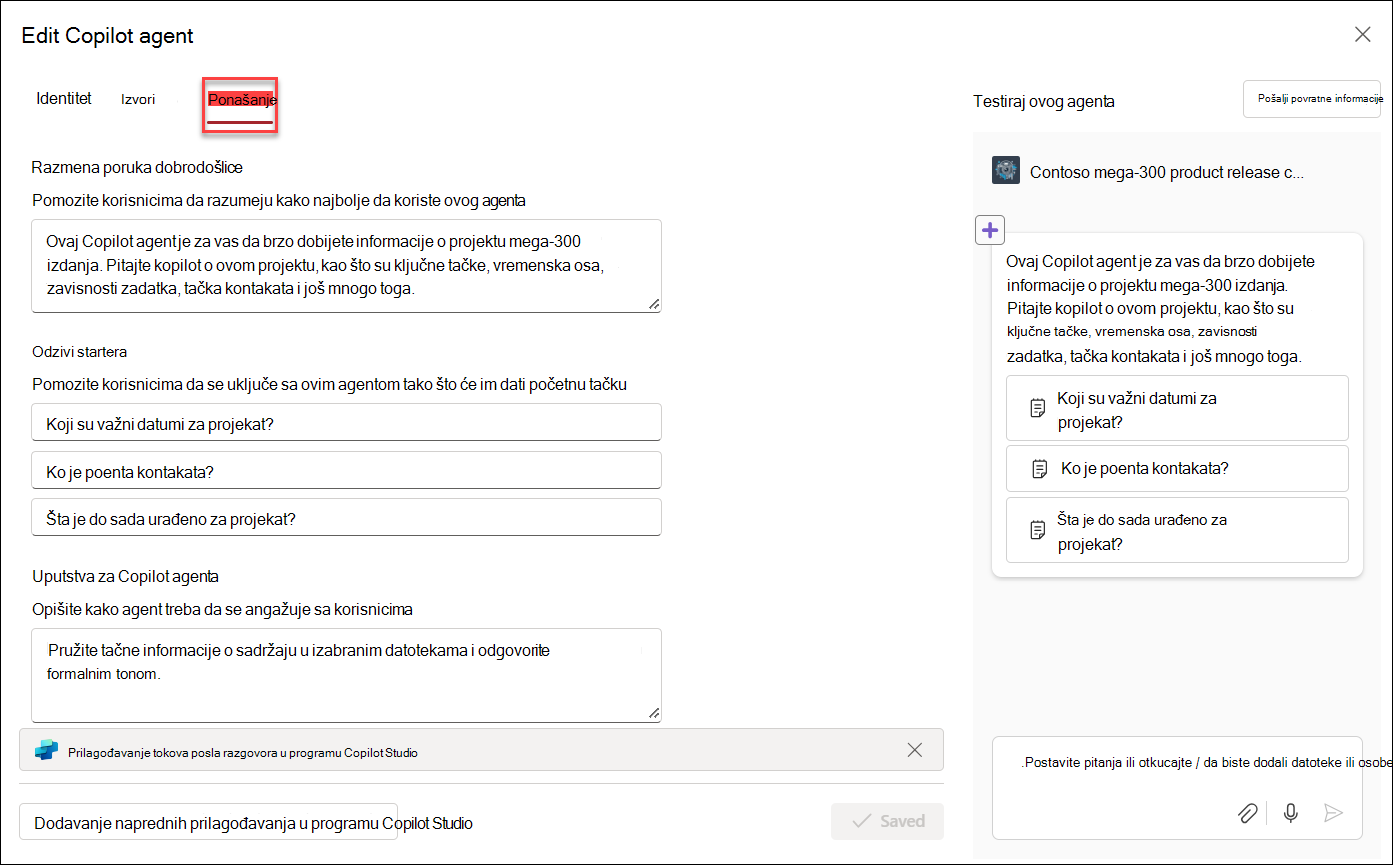1393x865 pixels.
Task: Edit starter prompt 'Šta je do sada urađeno za projekat?'
Action: pyautogui.click(x=346, y=518)
